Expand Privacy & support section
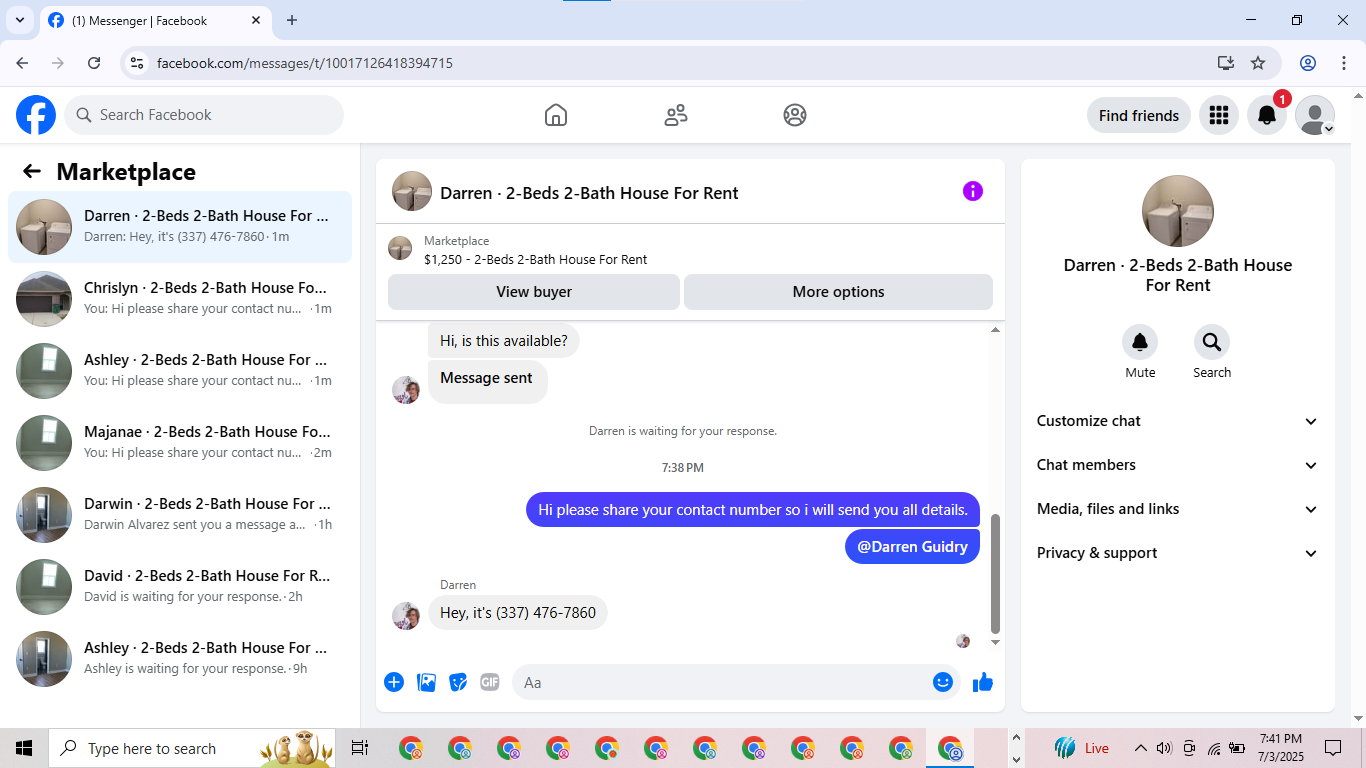This screenshot has width=1366, height=768. [x=1178, y=553]
